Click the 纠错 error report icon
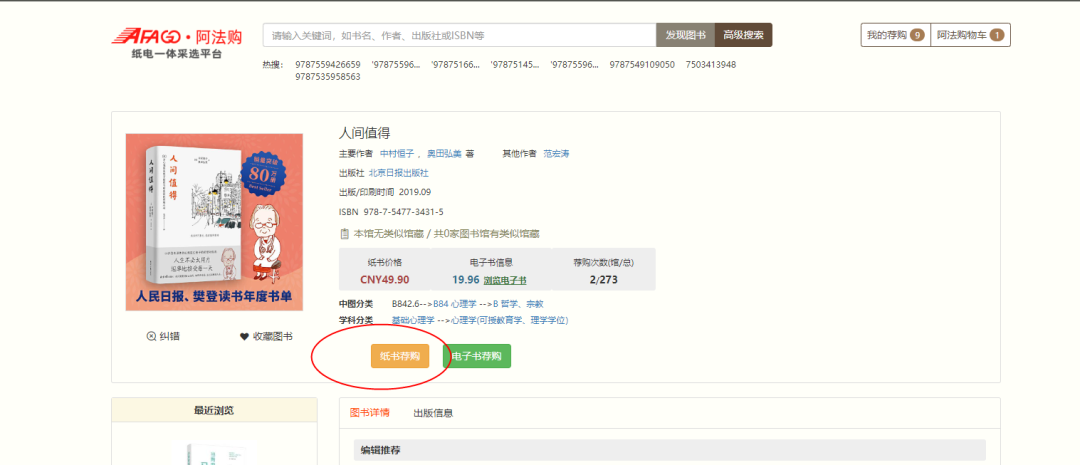This screenshot has width=1080, height=465. click(152, 337)
